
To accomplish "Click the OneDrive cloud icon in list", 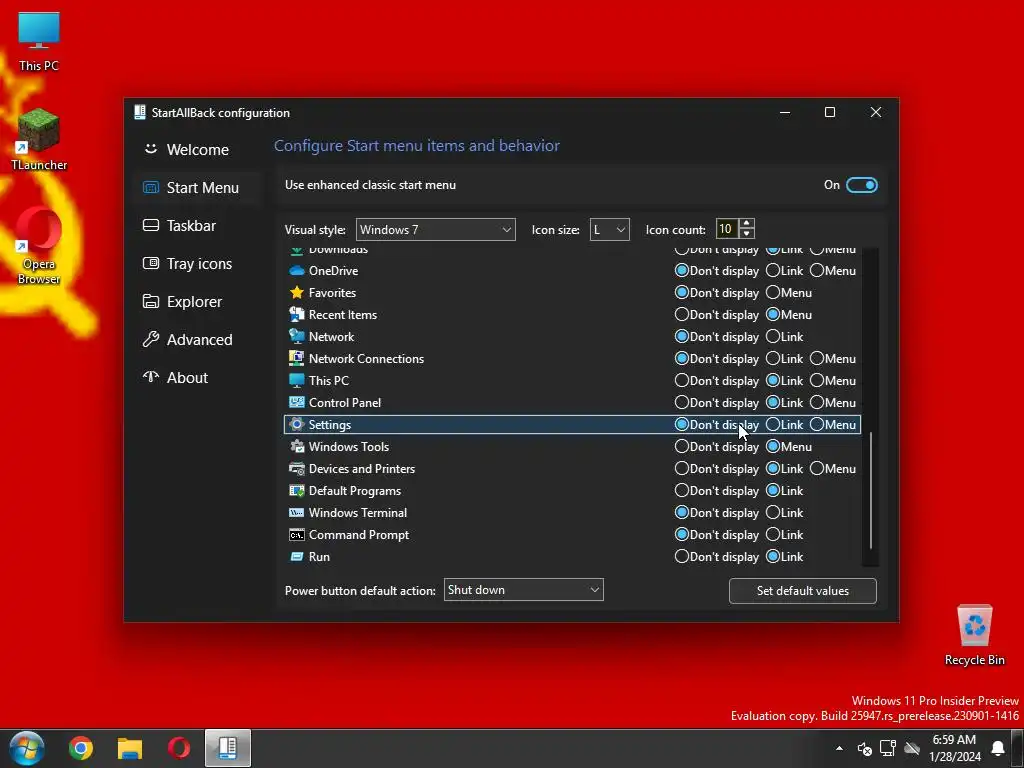I will point(296,270).
